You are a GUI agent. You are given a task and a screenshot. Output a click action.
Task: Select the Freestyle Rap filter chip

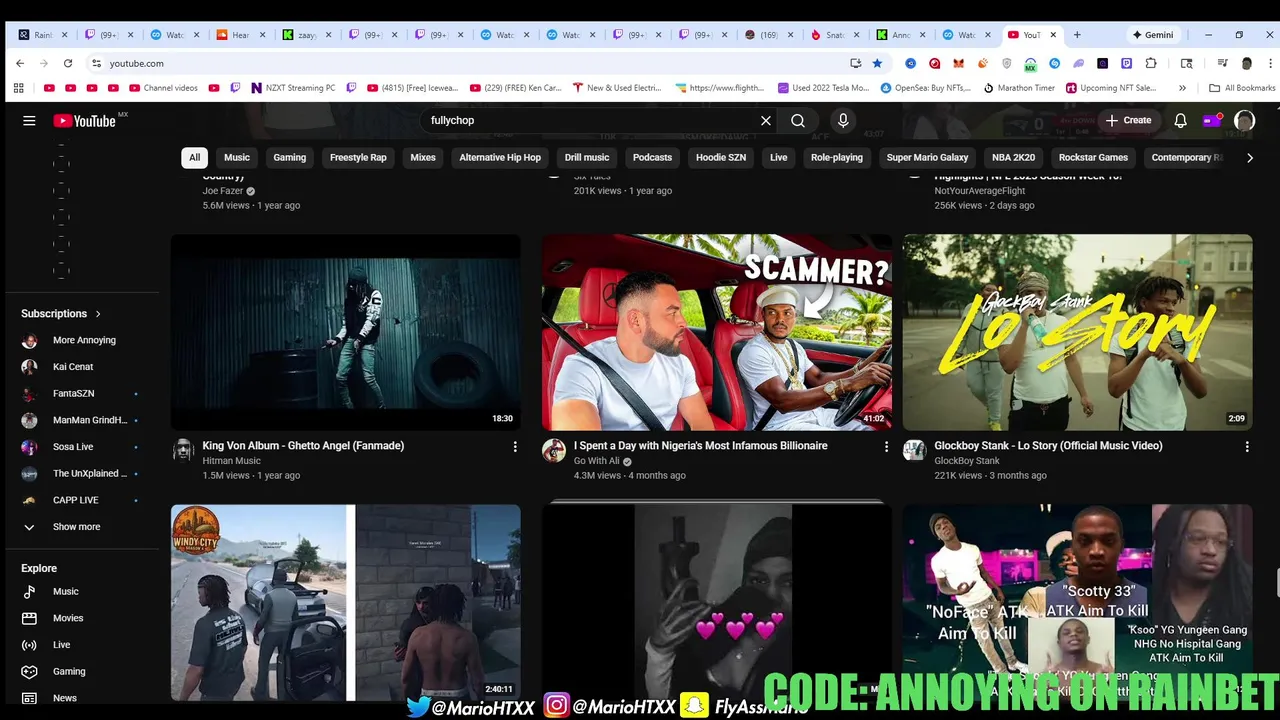coord(358,157)
